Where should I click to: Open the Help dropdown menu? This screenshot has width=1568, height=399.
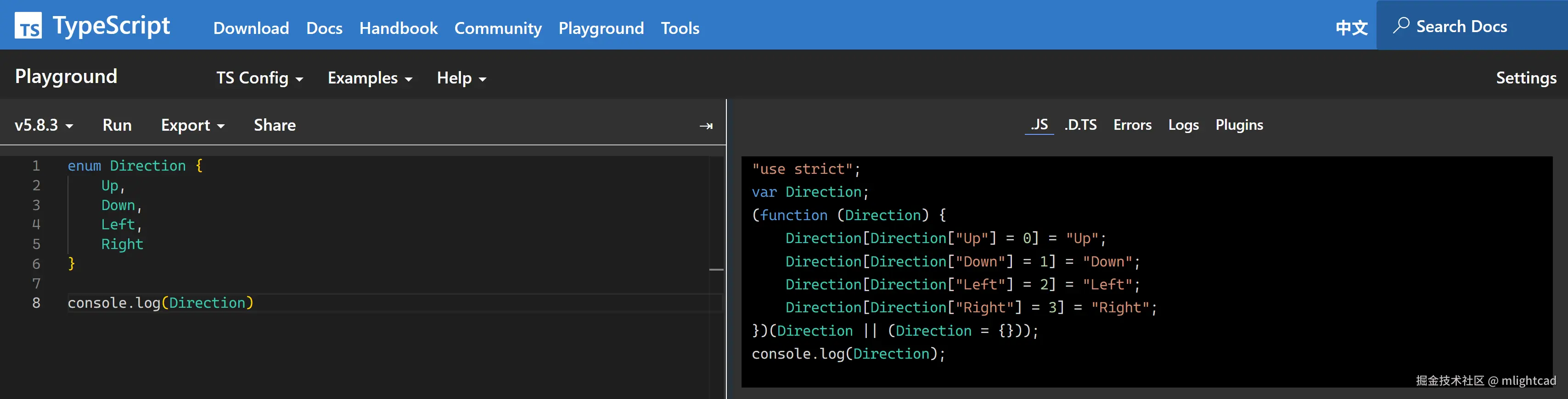click(x=461, y=78)
